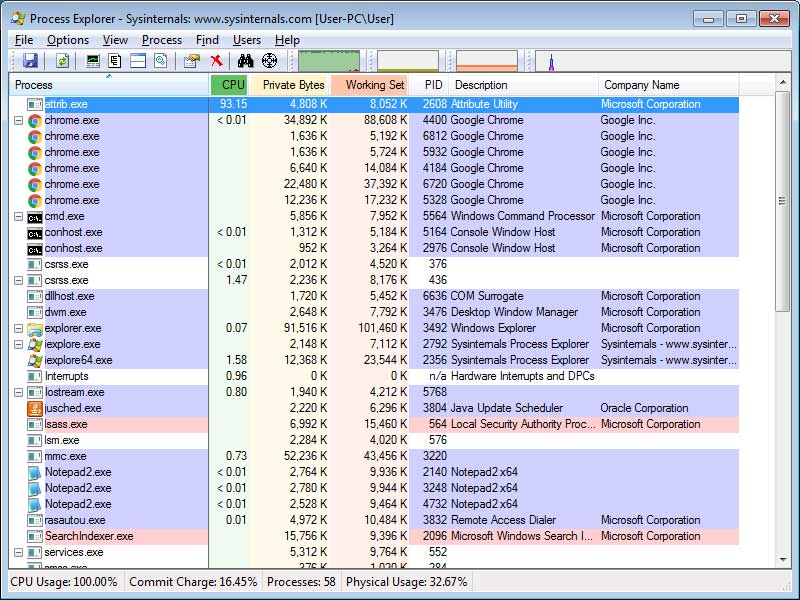Image resolution: width=800 pixels, height=600 pixels.
Task: Toggle the process tree view icon
Action: [x=115, y=61]
